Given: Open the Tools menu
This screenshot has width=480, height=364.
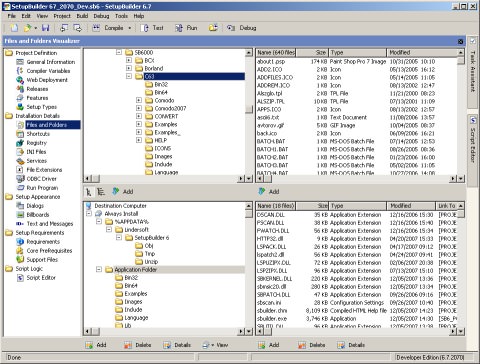Looking at the screenshot, I should coord(121,16).
